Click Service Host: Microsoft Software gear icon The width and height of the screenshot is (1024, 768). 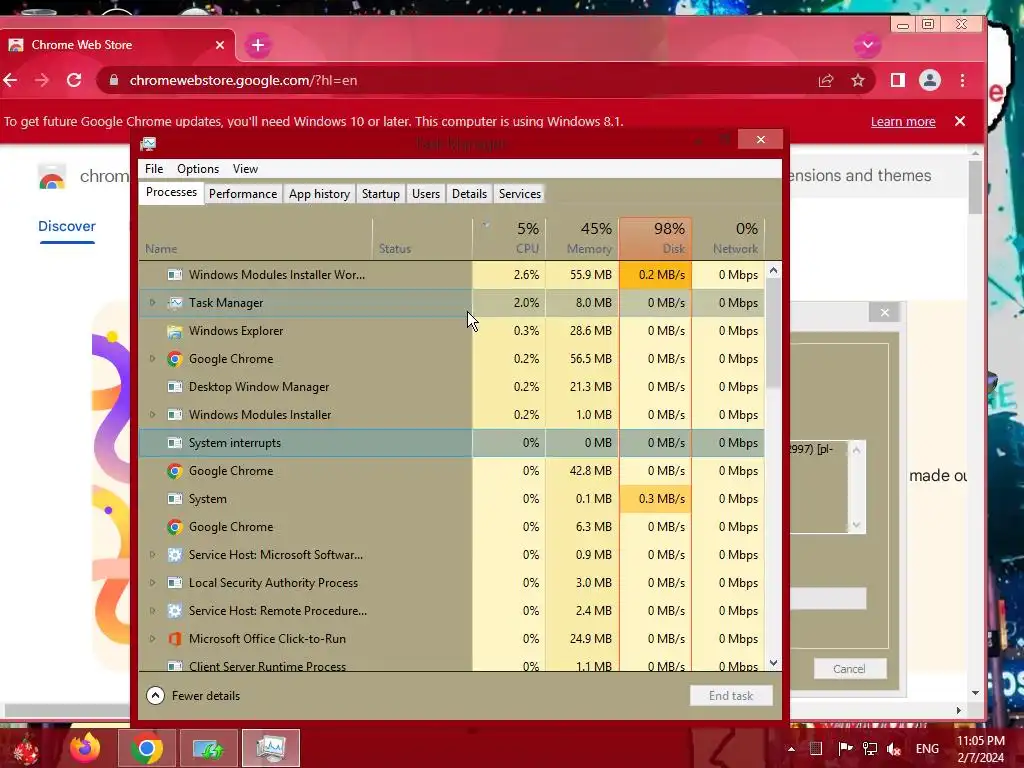click(x=174, y=554)
